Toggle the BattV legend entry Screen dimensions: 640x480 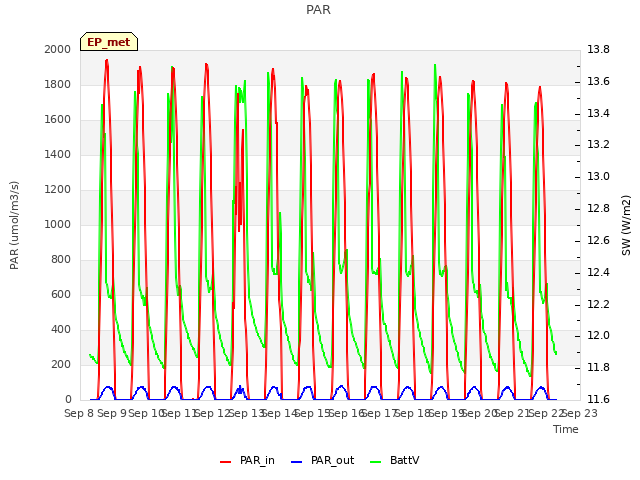pos(394,460)
